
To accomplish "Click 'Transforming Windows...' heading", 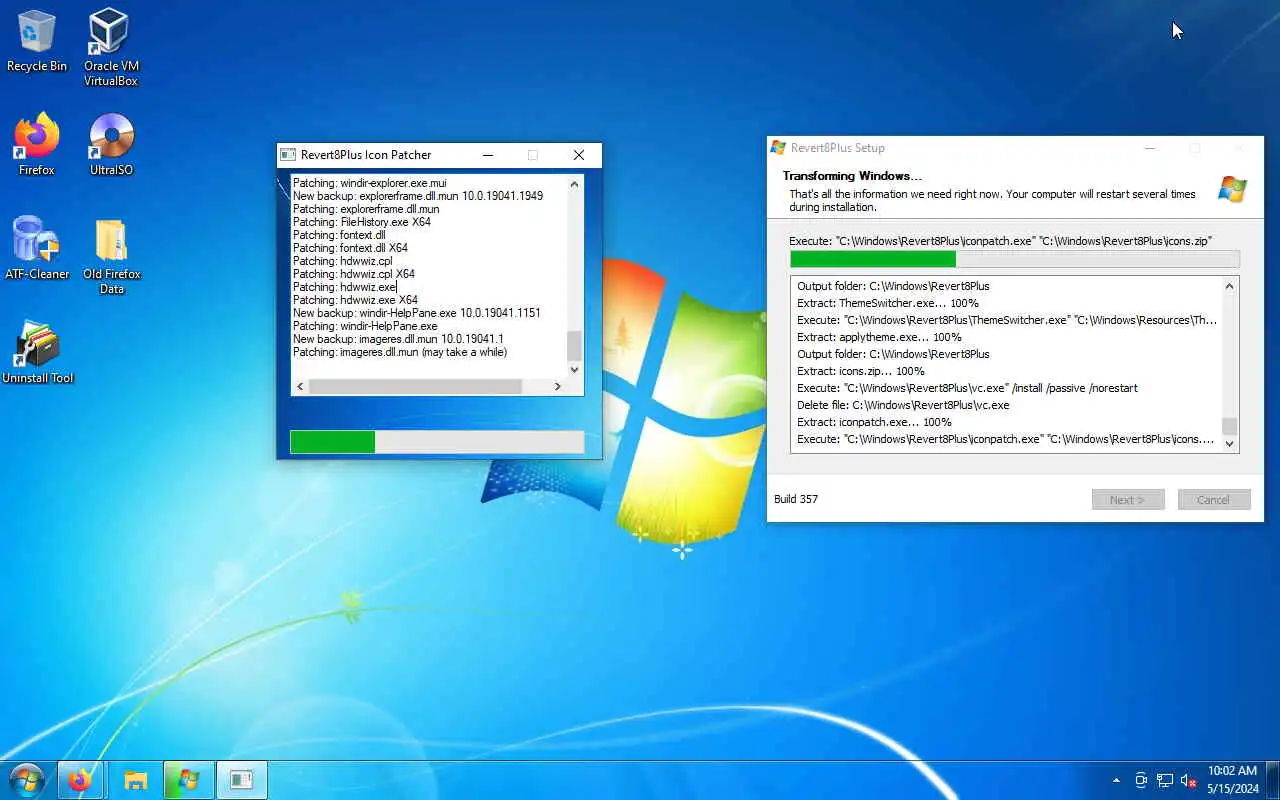I will pyautogui.click(x=852, y=176).
